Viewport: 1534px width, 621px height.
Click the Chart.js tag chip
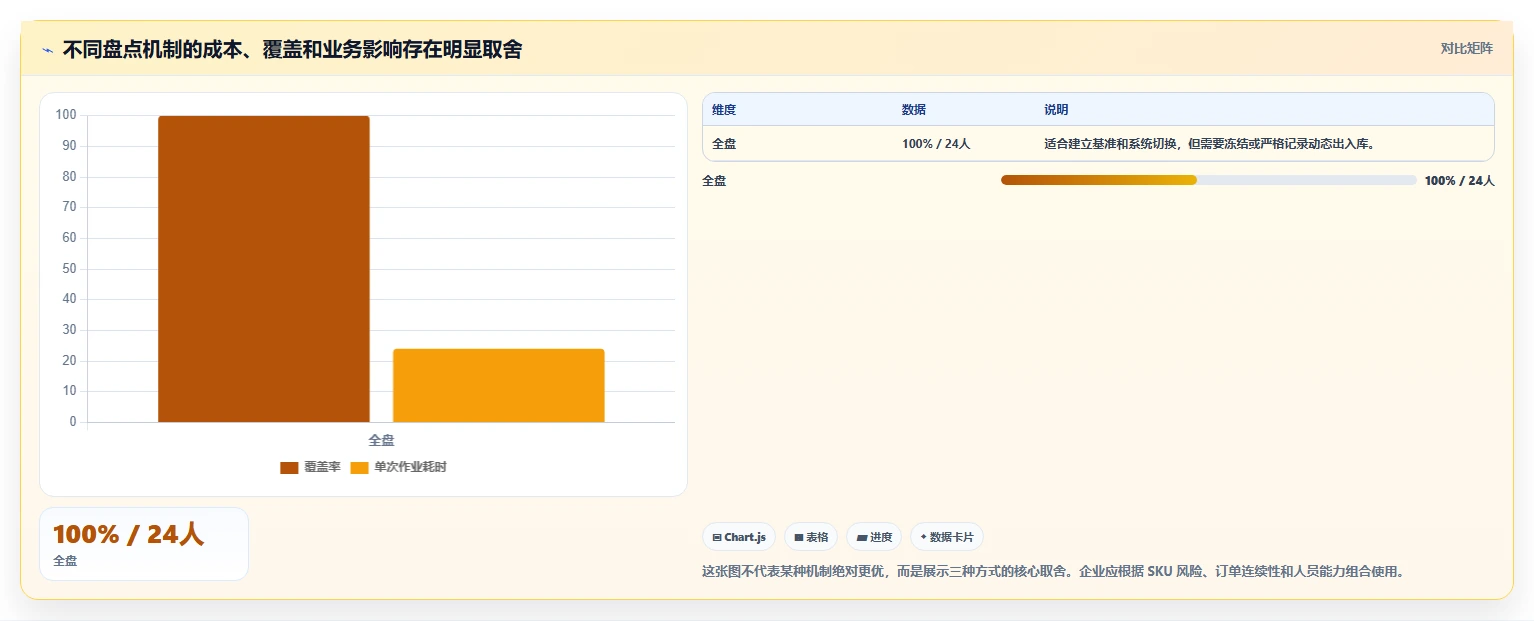click(739, 537)
